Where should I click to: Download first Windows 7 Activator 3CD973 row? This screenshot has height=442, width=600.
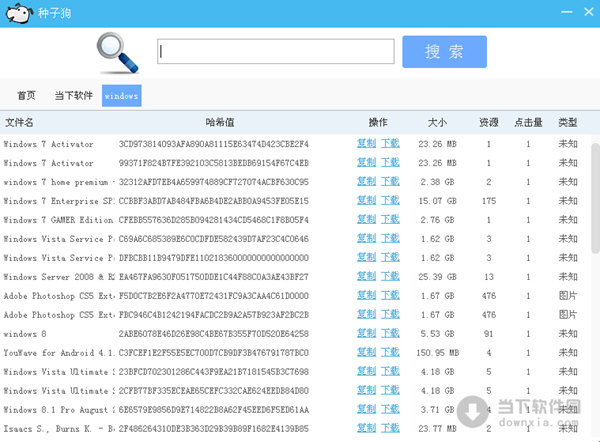(390, 144)
